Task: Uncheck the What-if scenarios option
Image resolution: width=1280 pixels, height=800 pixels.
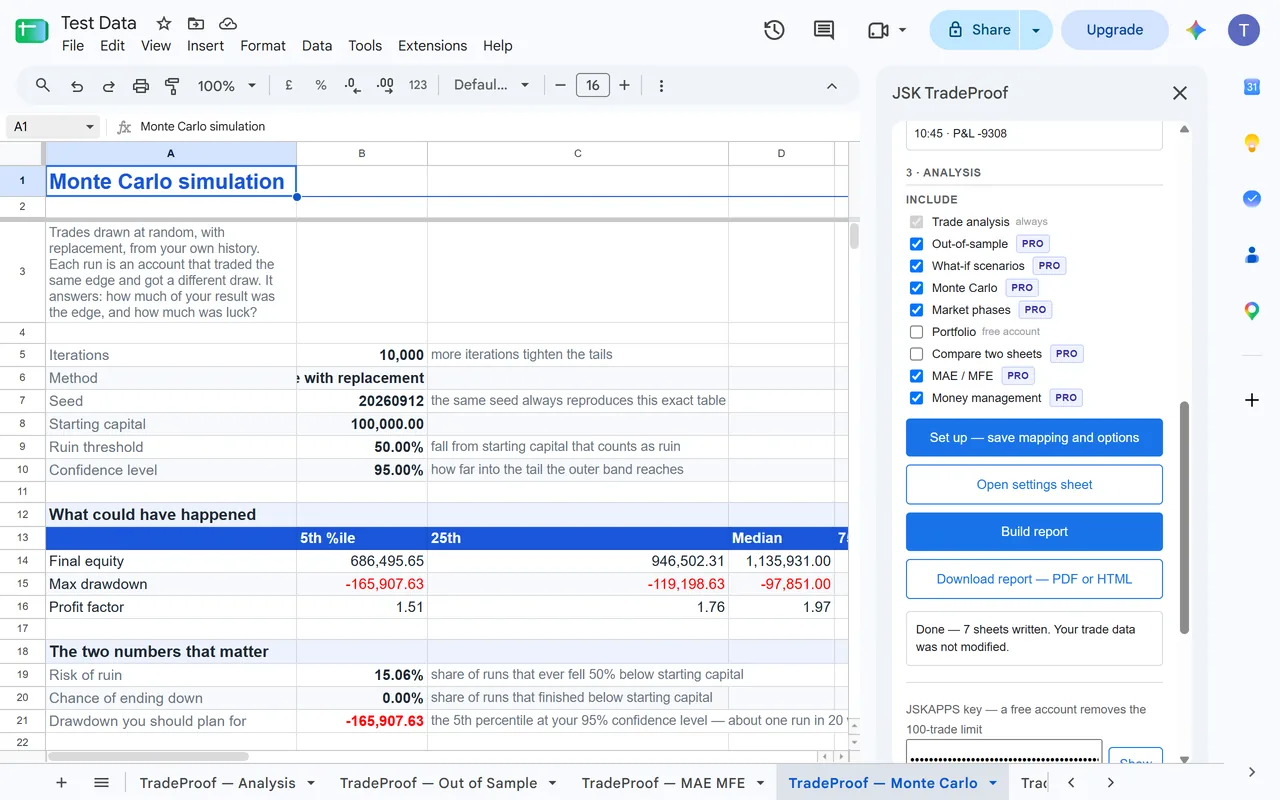Action: click(916, 266)
